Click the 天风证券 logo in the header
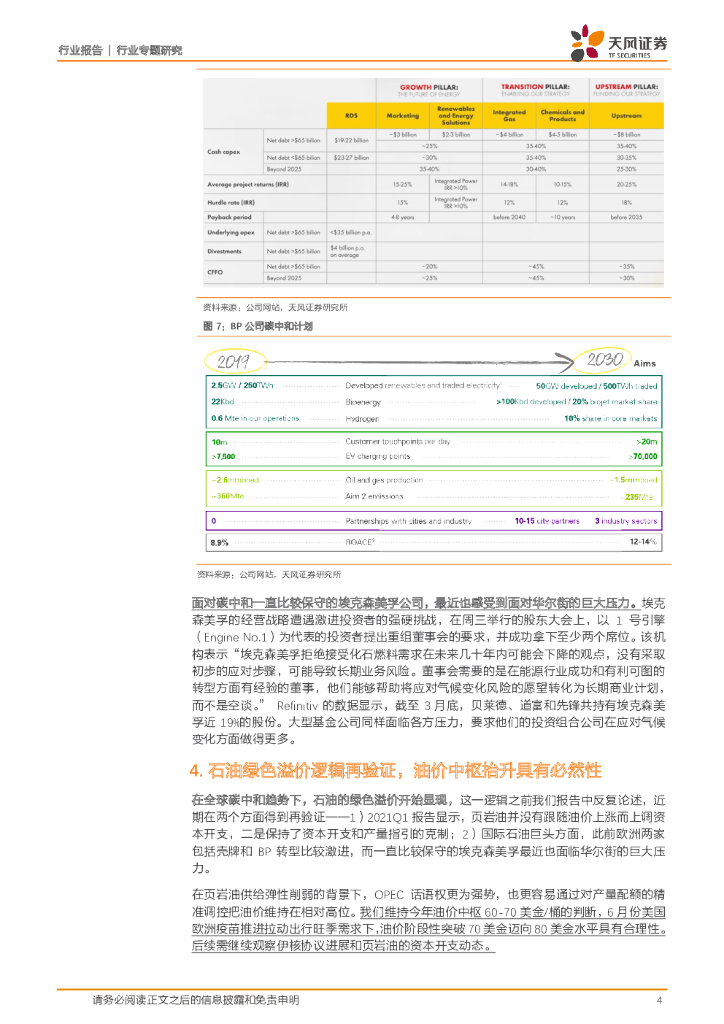Viewport: 724px width, 1024px height. (618, 43)
